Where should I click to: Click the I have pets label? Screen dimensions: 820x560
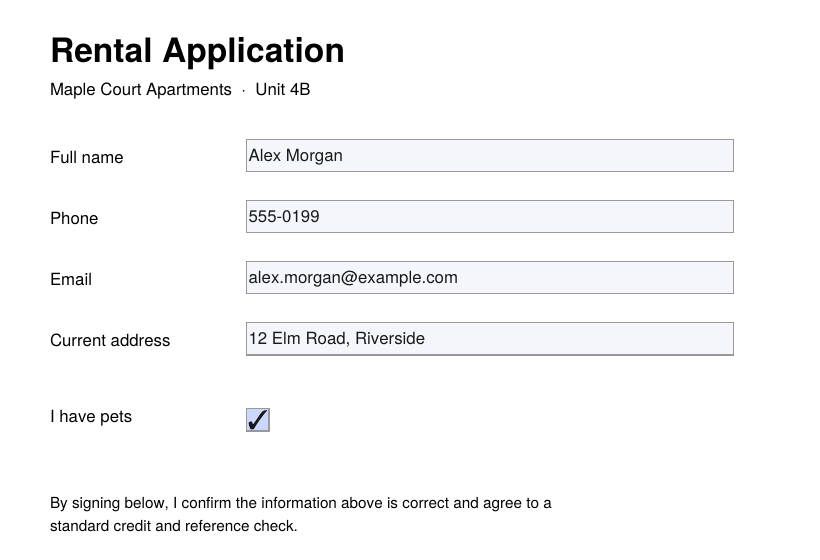coord(91,417)
